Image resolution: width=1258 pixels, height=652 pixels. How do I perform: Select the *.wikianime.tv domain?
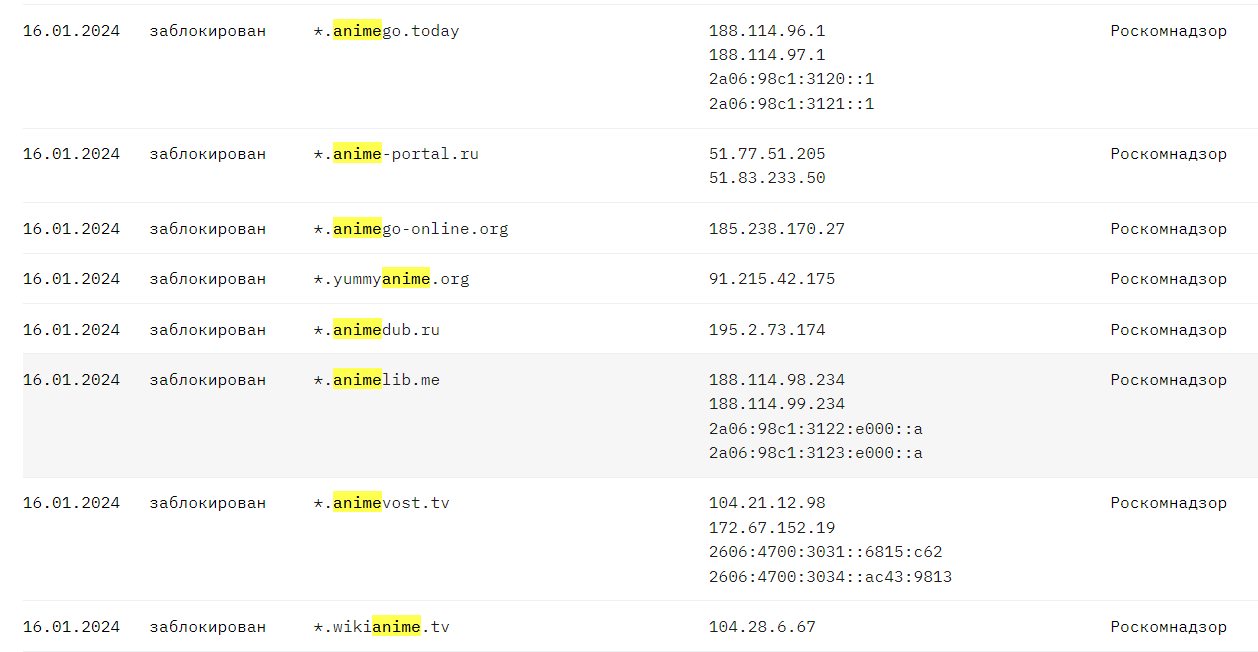pos(381,627)
